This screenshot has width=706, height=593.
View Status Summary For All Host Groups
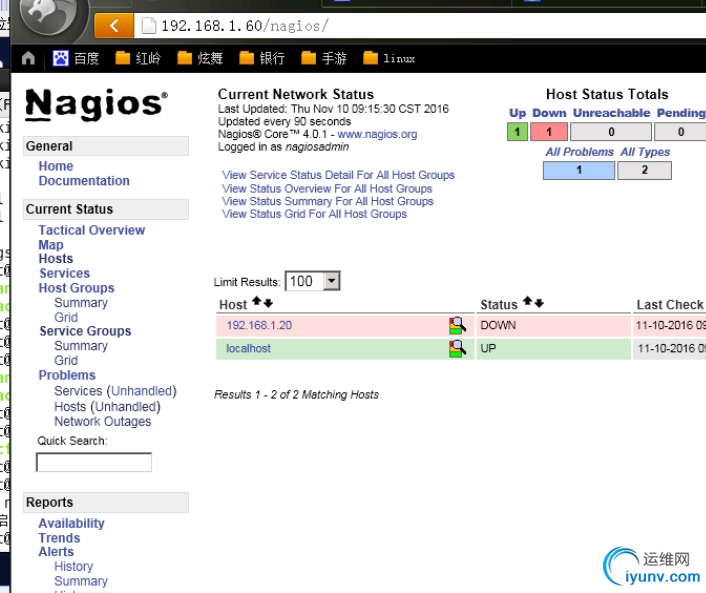tap(328, 201)
